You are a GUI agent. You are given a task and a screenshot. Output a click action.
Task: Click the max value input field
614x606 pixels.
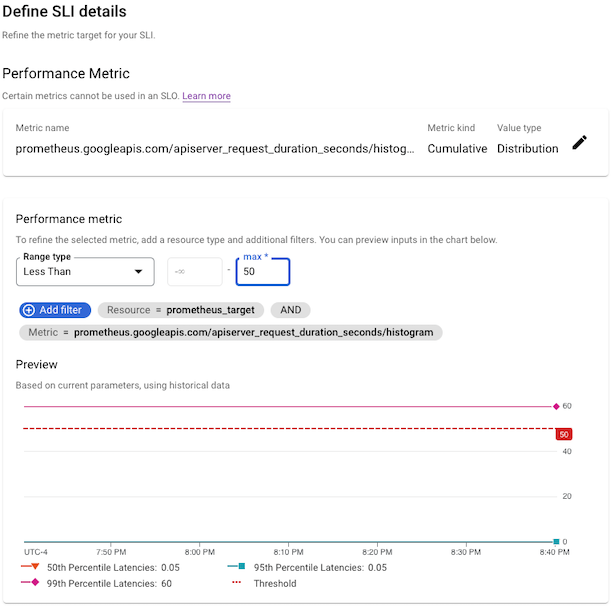263,272
